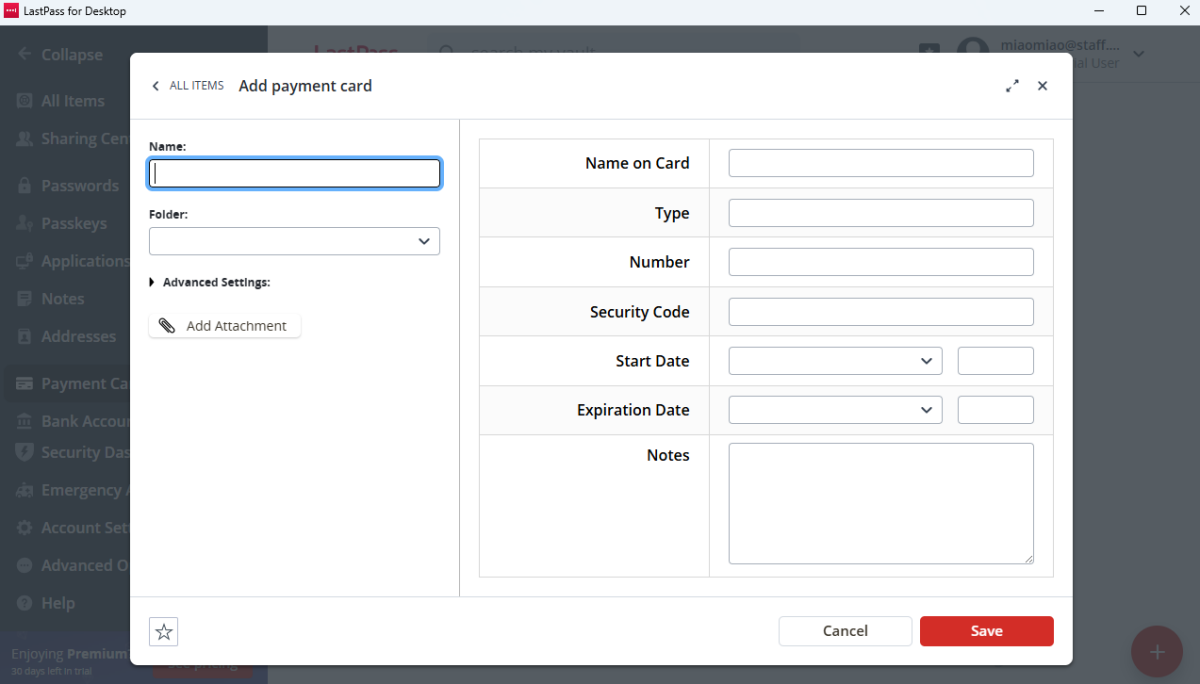Click inside the Notes text area
Screen dimensions: 1200x684
(x=880, y=504)
